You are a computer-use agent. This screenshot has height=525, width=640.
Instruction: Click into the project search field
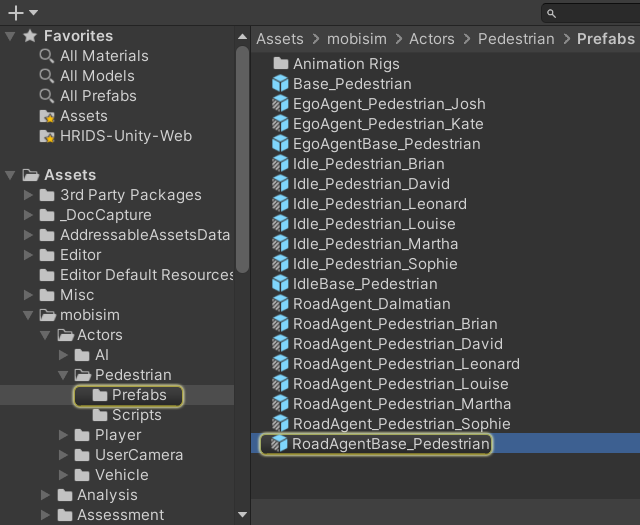click(591, 13)
